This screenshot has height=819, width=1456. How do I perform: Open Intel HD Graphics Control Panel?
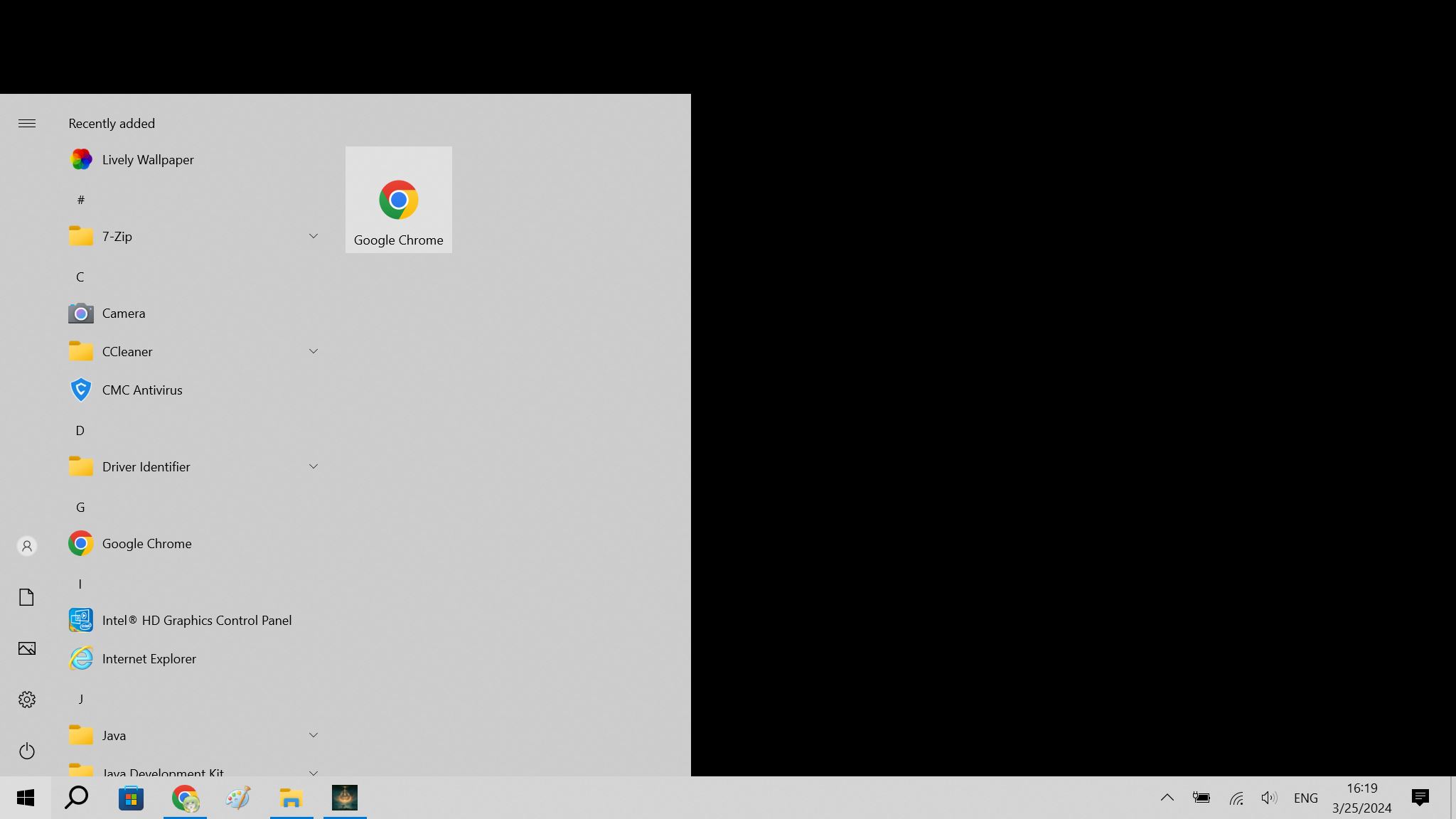[x=196, y=621]
